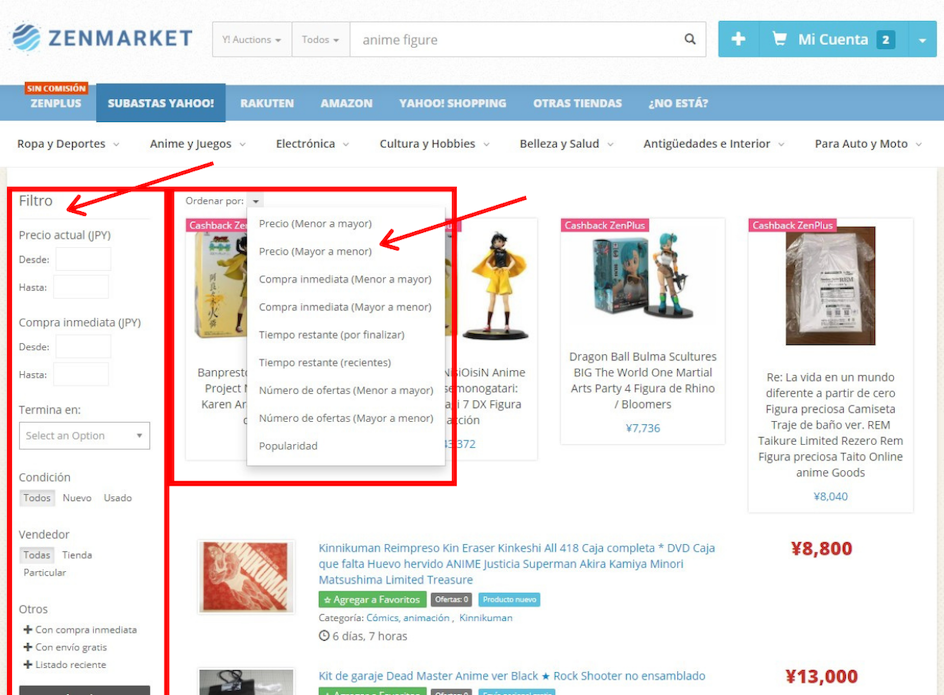The image size is (944, 695).
Task: Click plus icon for Listado reciente
Action: point(28,664)
